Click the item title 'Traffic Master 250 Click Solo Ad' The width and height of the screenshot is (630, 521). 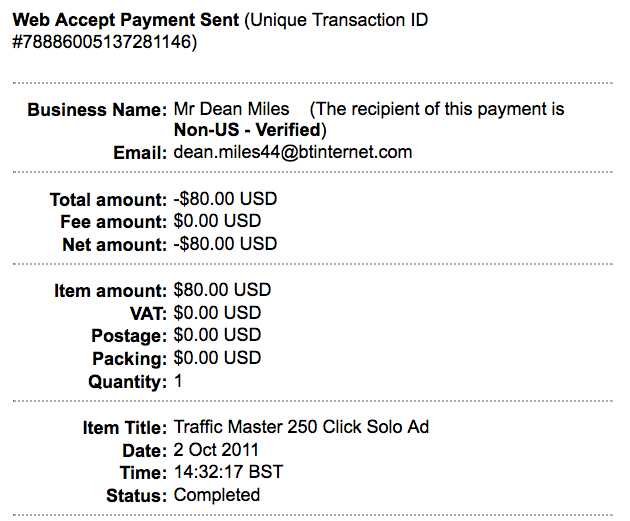click(301, 427)
